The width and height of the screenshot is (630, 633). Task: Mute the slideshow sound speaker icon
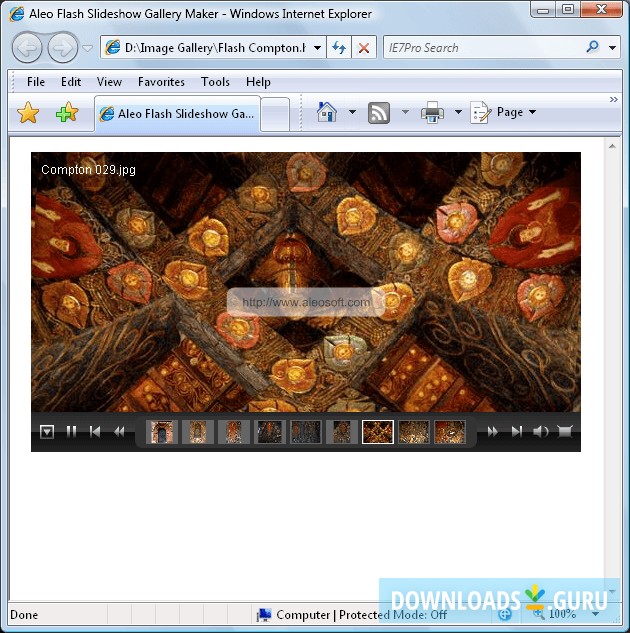(x=541, y=432)
